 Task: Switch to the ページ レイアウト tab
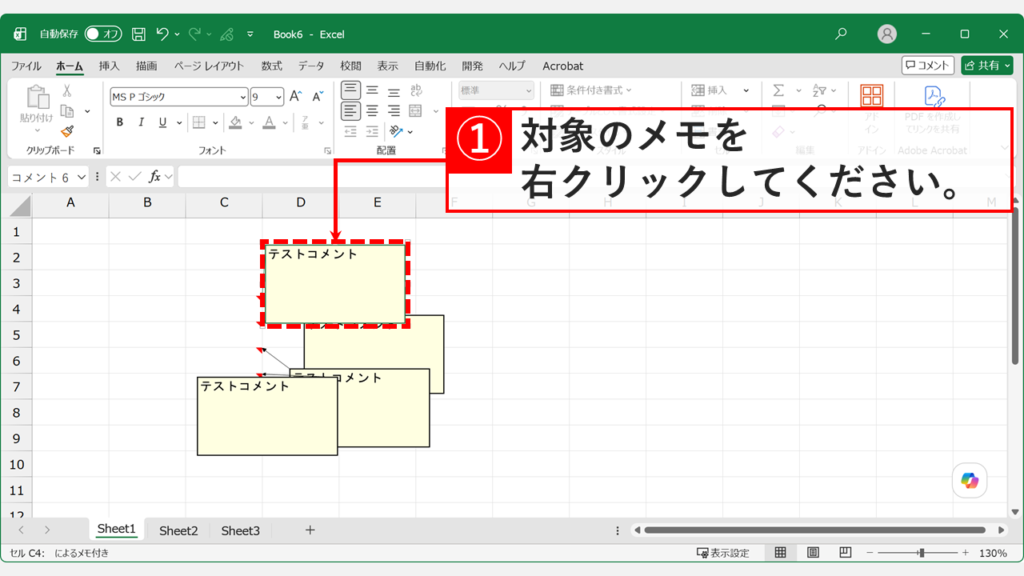point(208,66)
